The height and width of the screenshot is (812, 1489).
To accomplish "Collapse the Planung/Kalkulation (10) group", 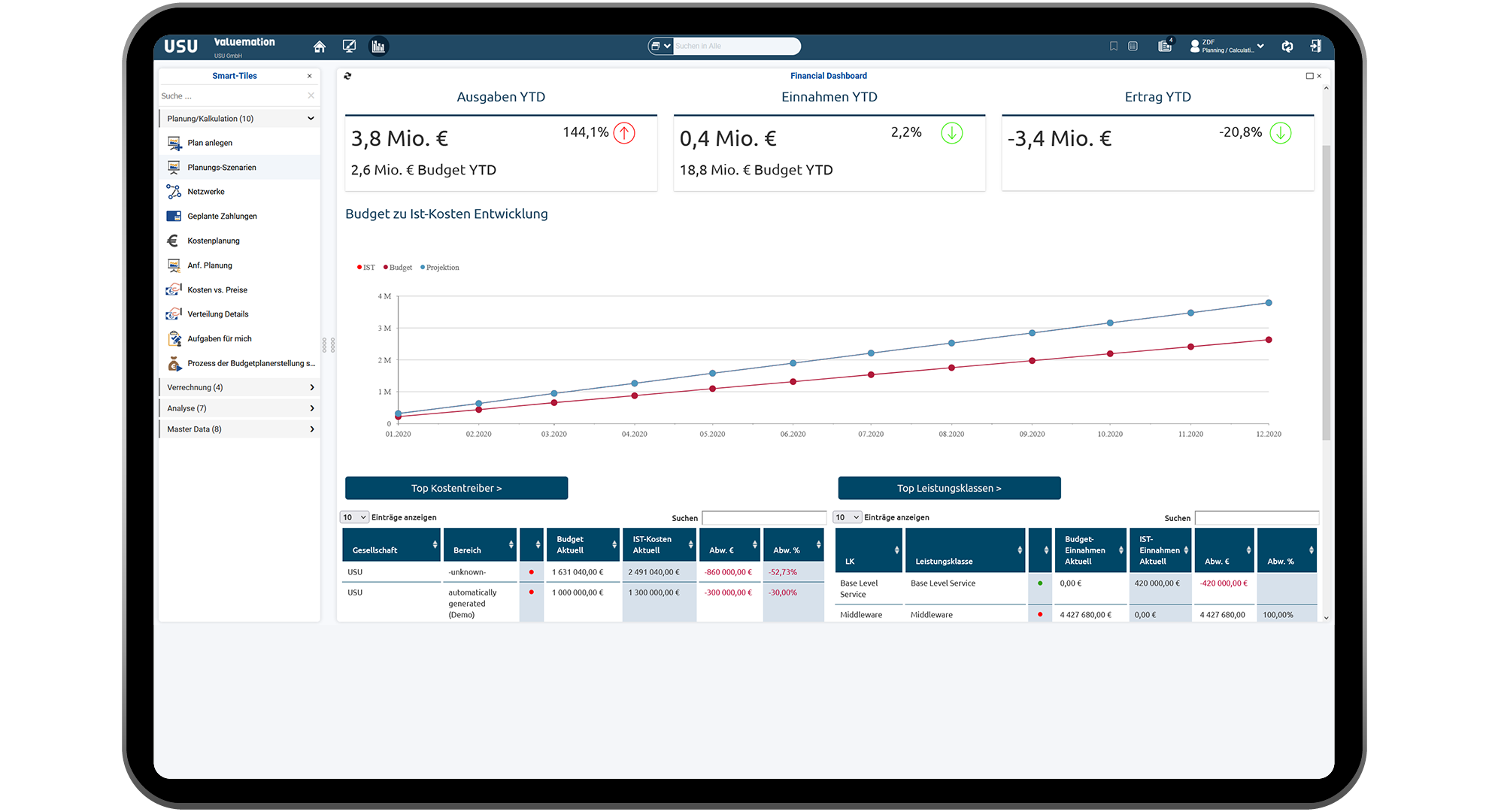I will [239, 119].
